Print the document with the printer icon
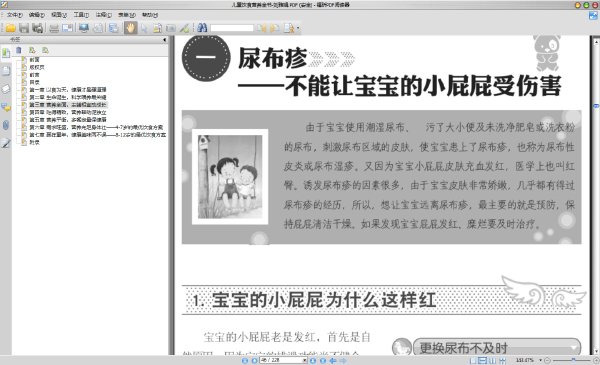The image size is (600, 365). coord(54,28)
